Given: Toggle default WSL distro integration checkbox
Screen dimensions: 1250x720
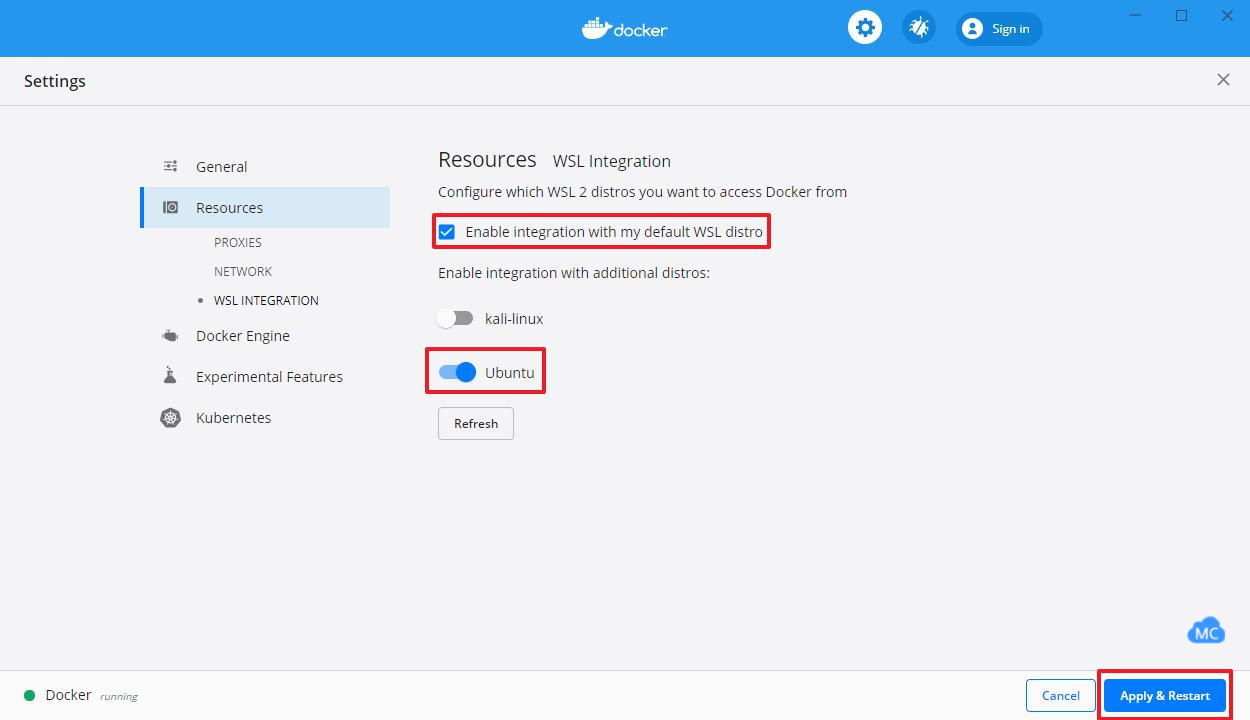Looking at the screenshot, I should (447, 232).
